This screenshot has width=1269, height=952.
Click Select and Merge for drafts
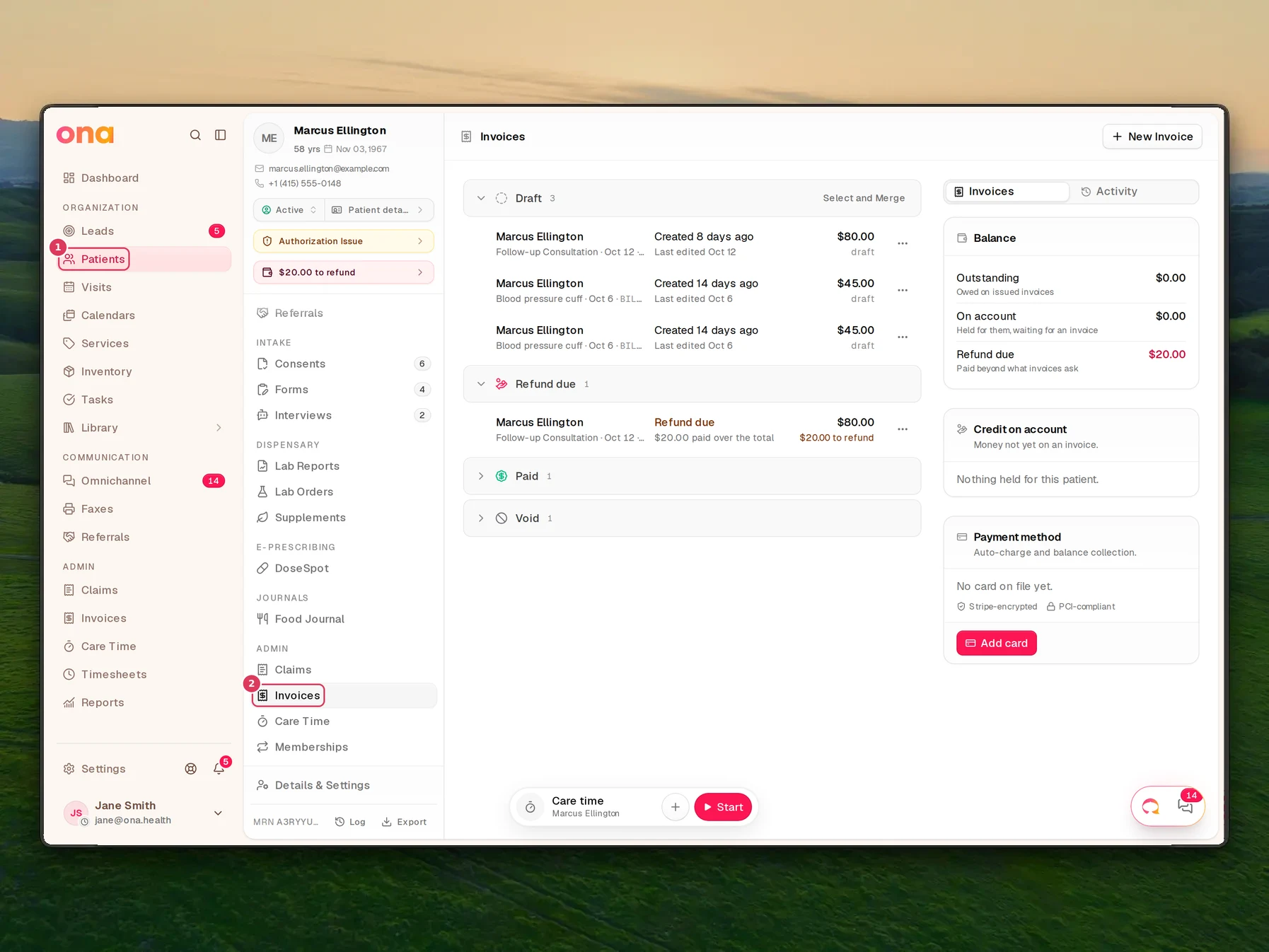pos(864,198)
